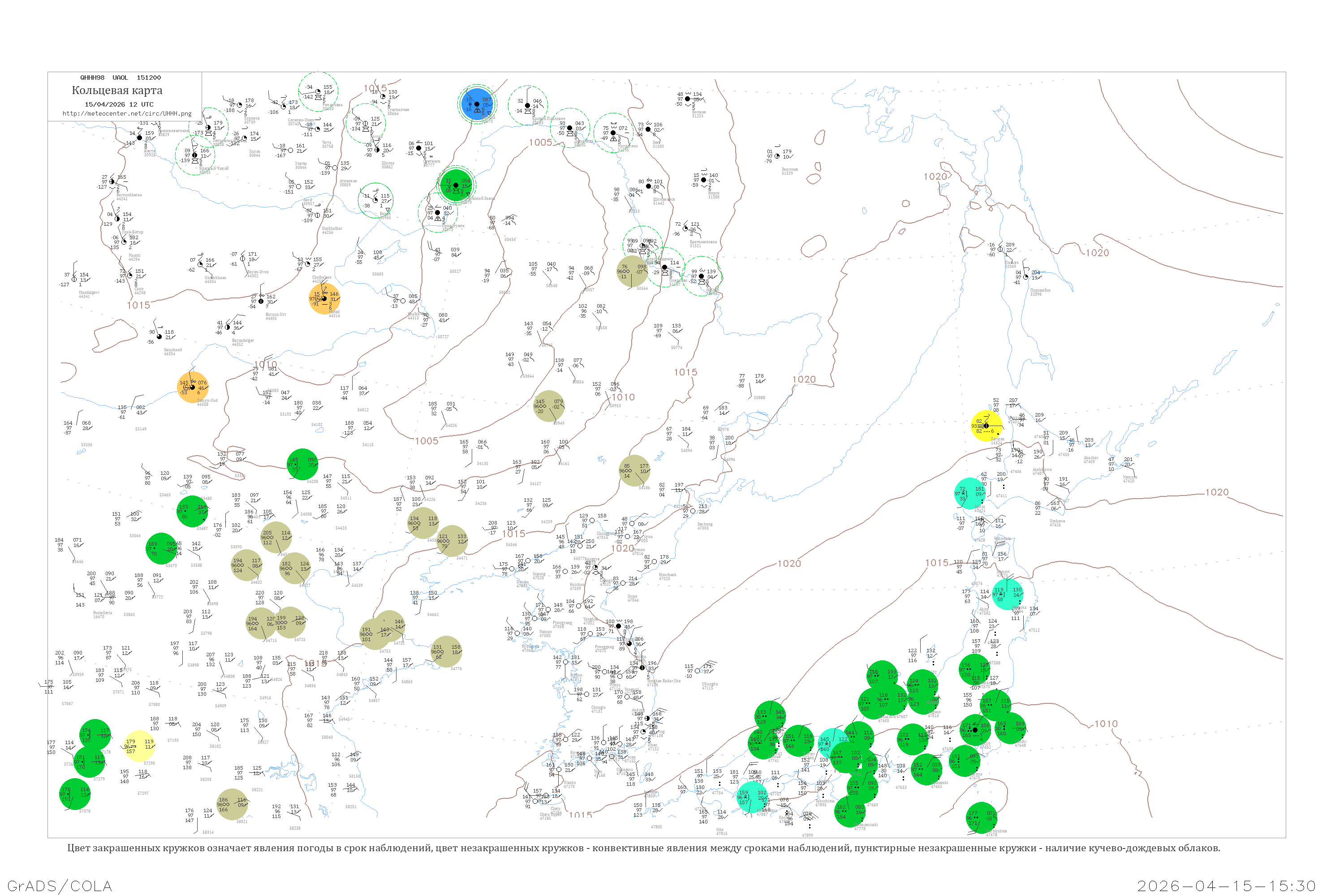Click the blue filled station circle at top
1344x896 pixels.
pyautogui.click(x=477, y=104)
